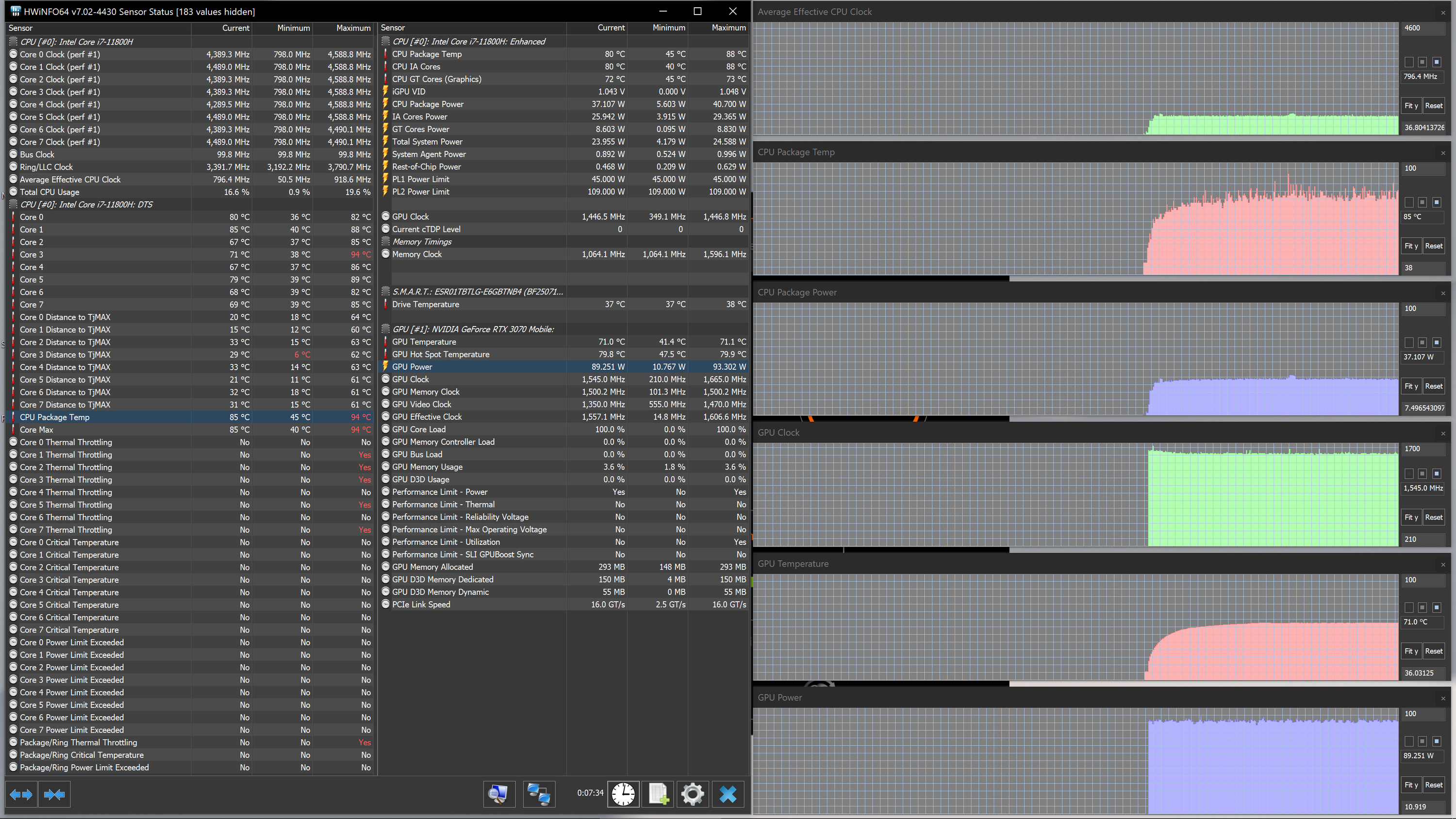Reset the elapsed time clock icon

coord(623,794)
